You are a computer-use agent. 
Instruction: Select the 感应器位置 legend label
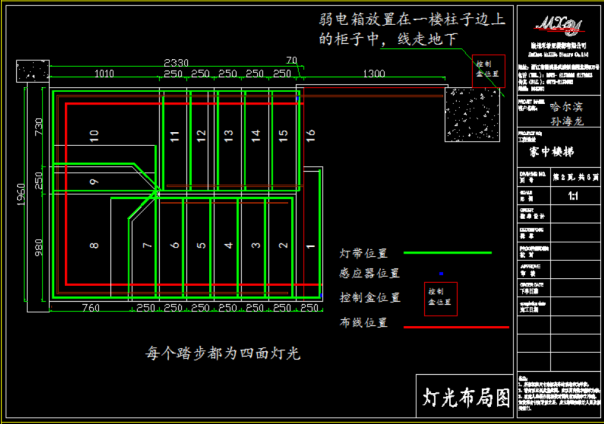pos(369,273)
